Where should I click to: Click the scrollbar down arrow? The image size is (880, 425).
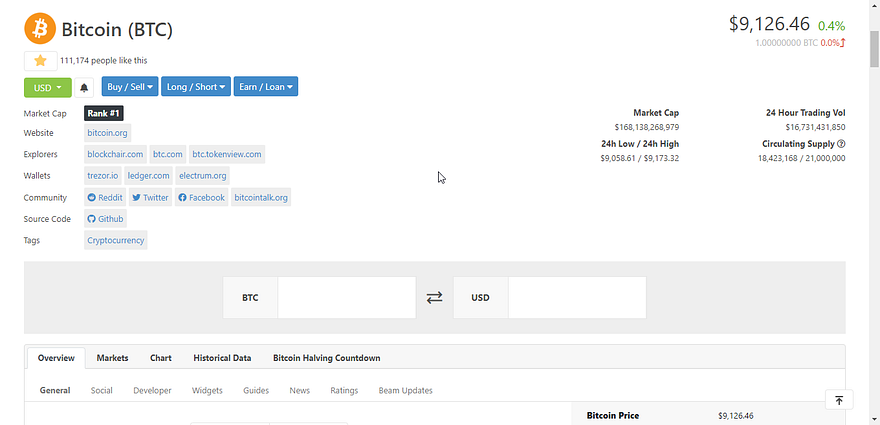[874, 419]
